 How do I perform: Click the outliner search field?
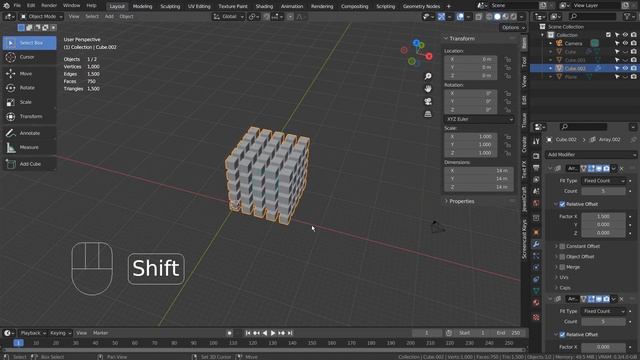pos(593,16)
